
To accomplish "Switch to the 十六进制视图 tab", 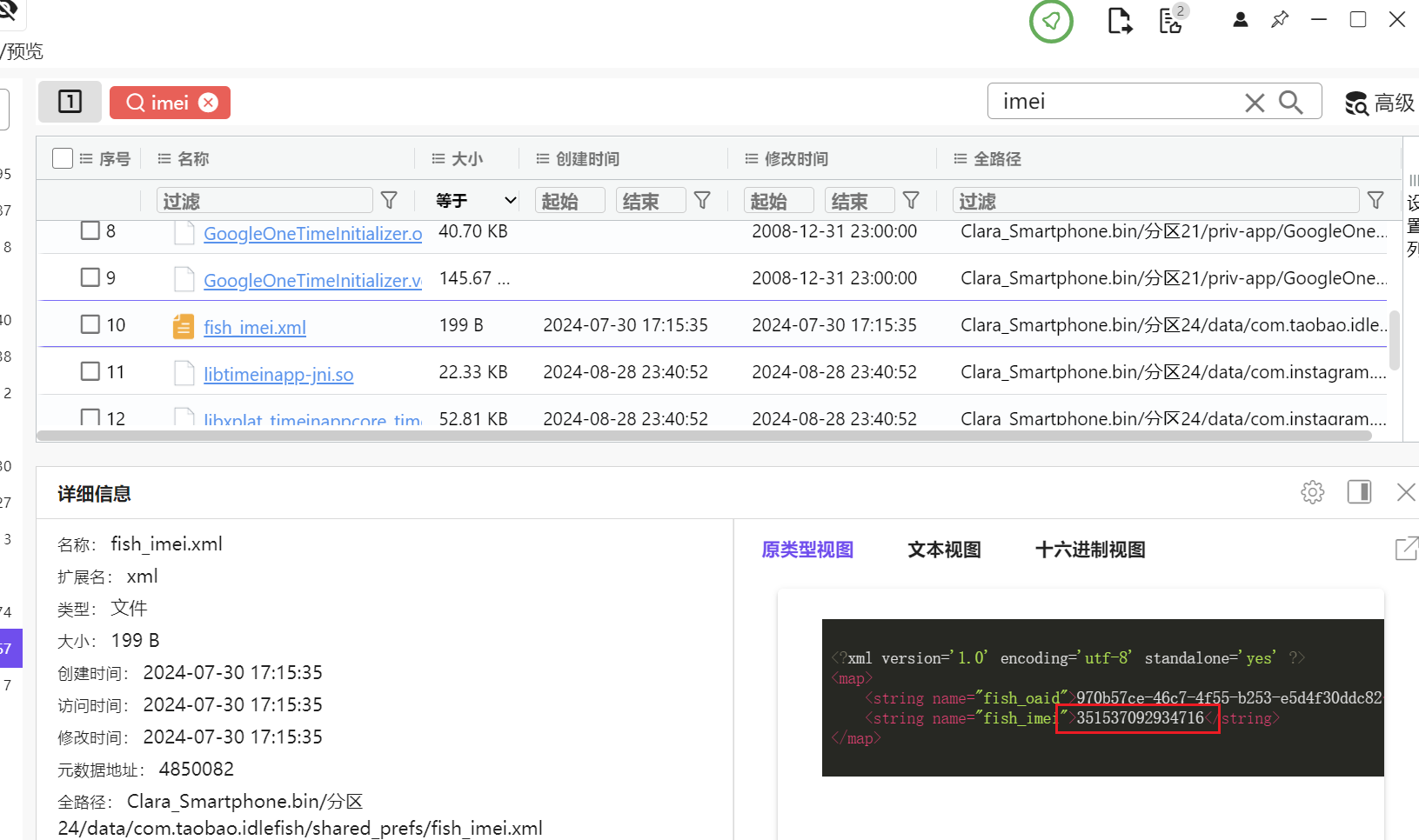I will 1090,550.
